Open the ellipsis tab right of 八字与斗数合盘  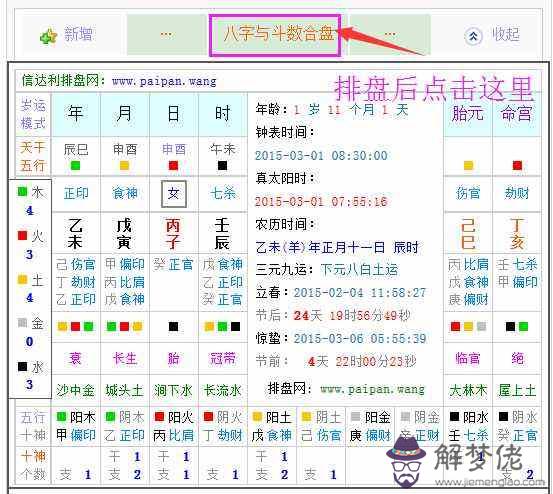coord(390,35)
